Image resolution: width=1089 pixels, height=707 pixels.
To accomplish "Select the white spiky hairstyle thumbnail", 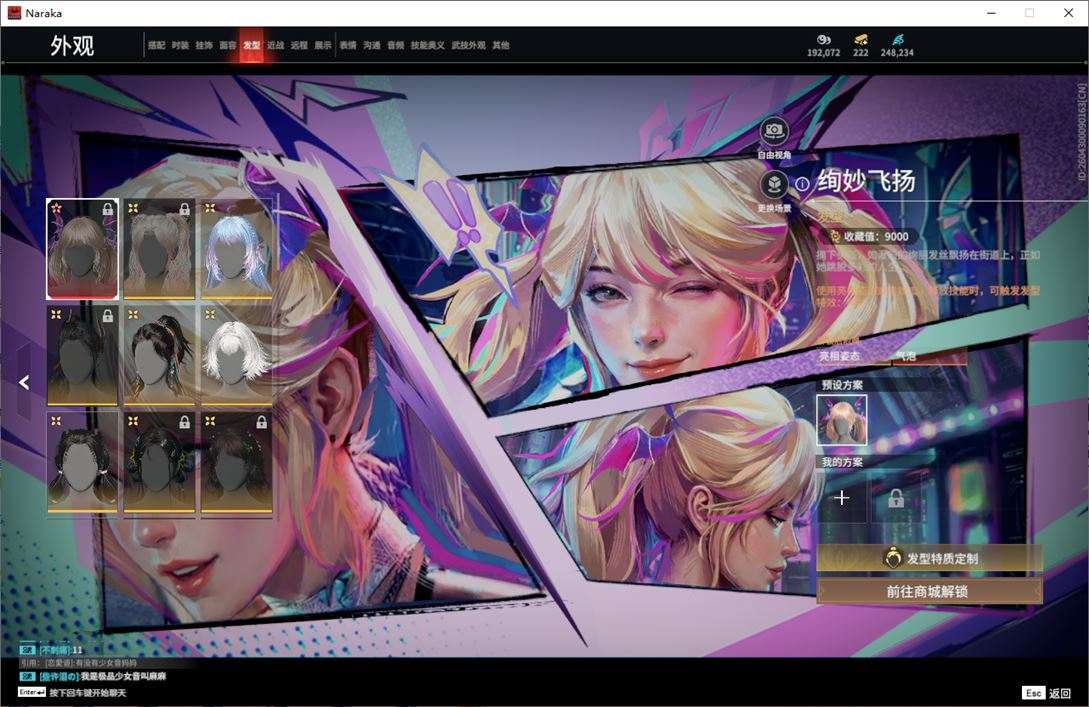I will (x=236, y=355).
